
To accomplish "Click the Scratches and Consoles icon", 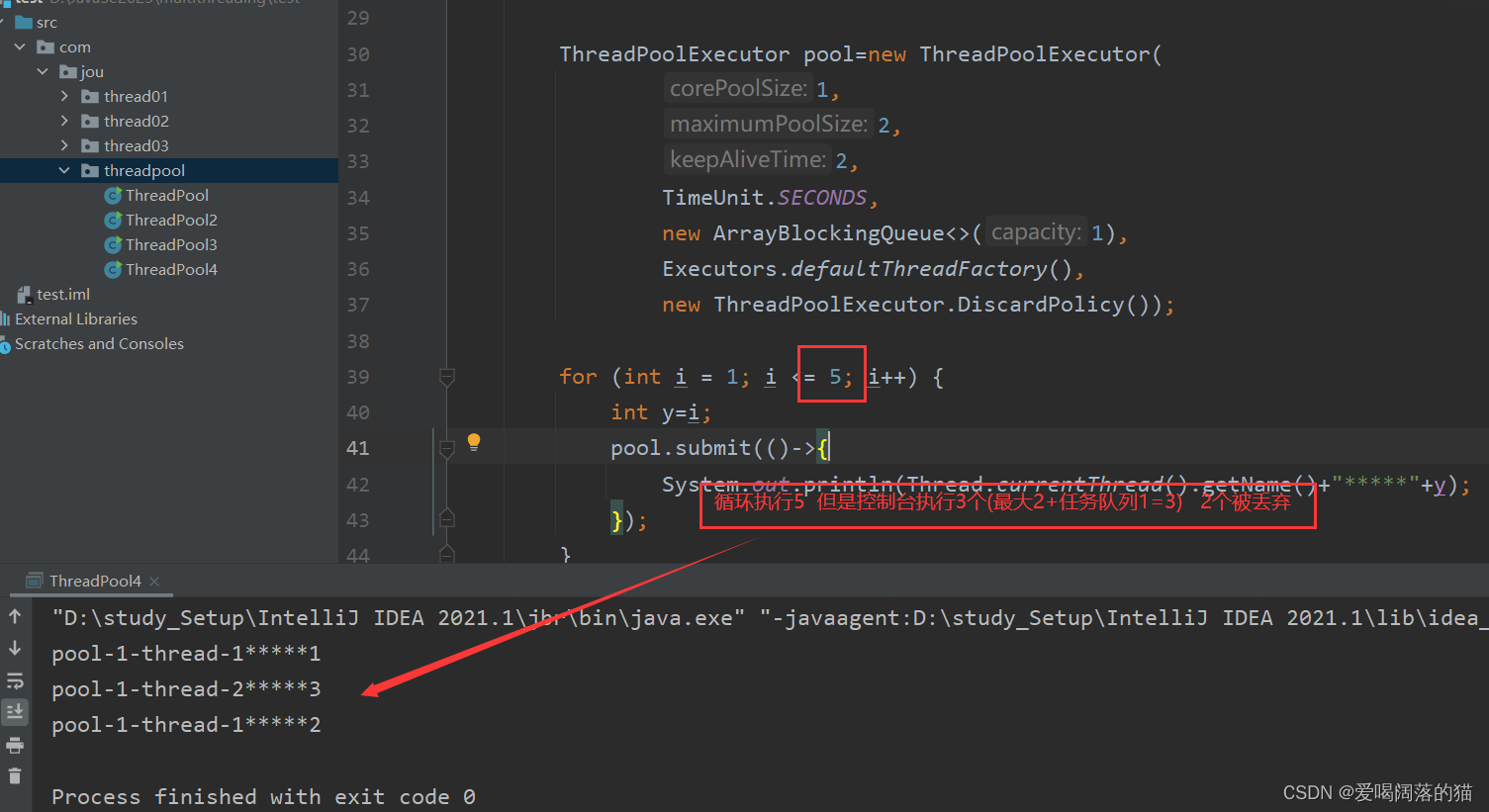I will pyautogui.click(x=5, y=344).
